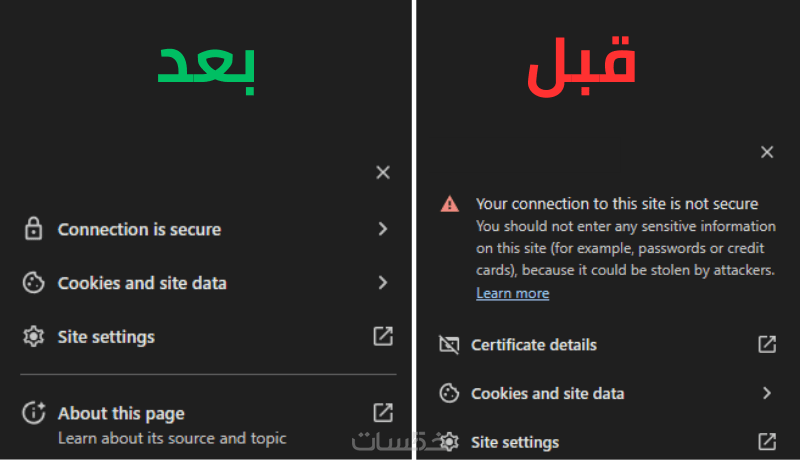Open About this page entry

point(121,413)
